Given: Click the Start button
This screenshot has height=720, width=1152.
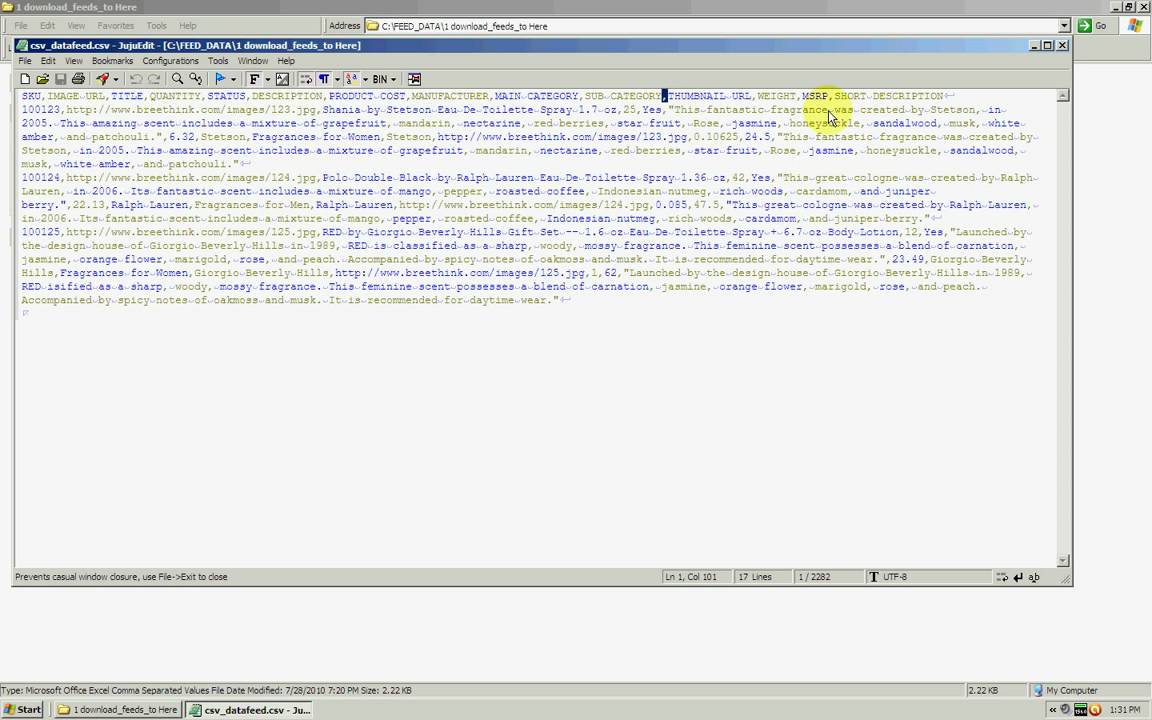Looking at the screenshot, I should pyautogui.click(x=23, y=710).
